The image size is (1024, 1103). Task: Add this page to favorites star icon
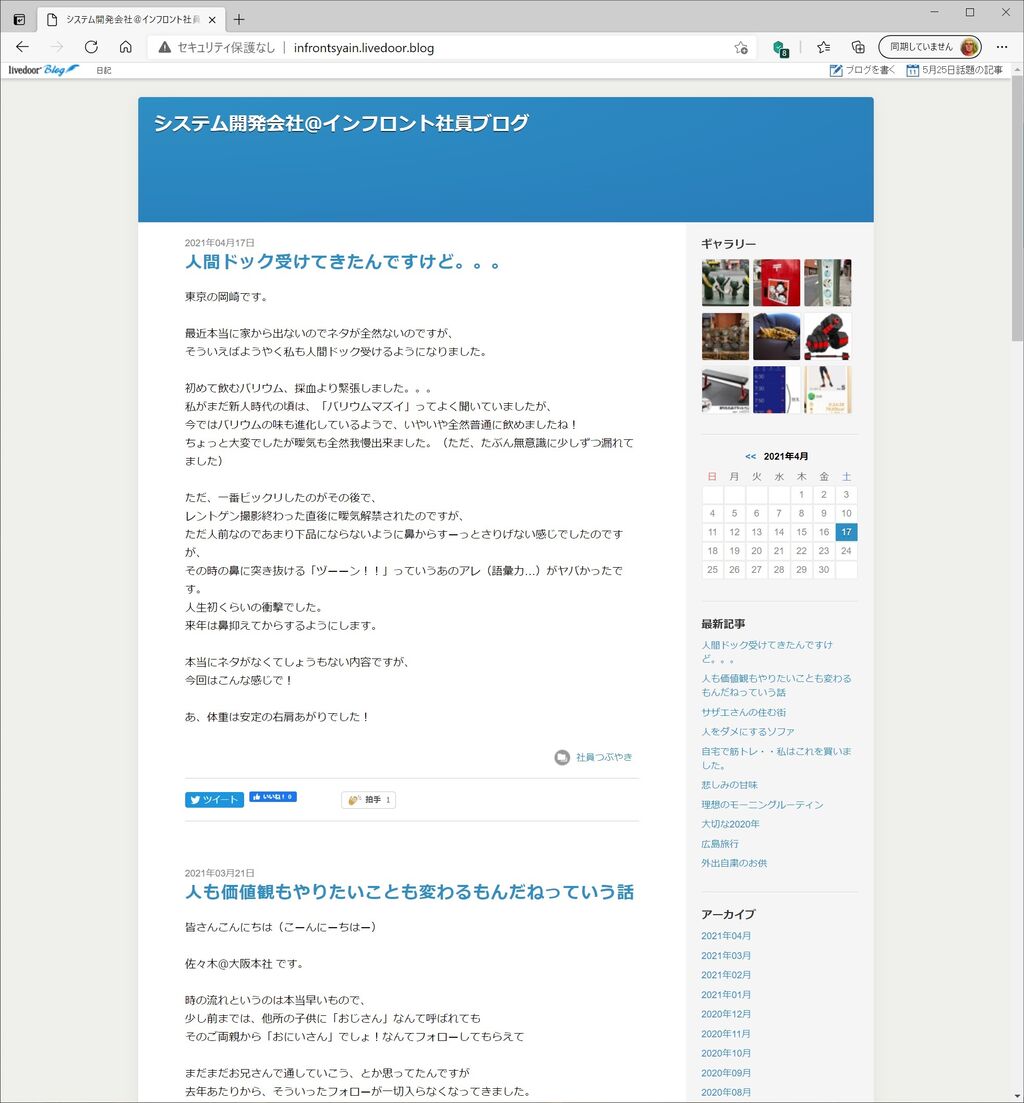coord(741,47)
